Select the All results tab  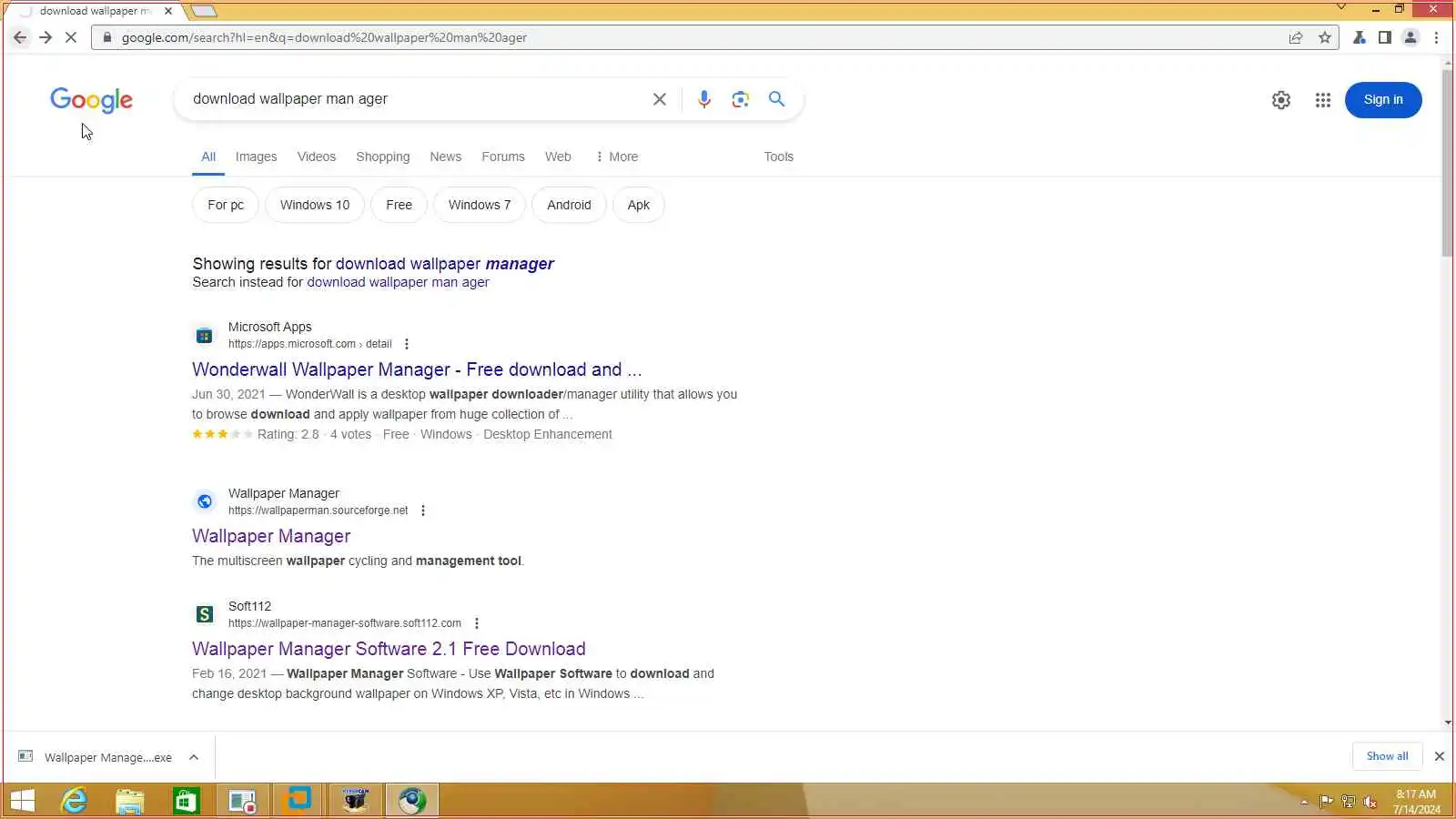pos(208,157)
